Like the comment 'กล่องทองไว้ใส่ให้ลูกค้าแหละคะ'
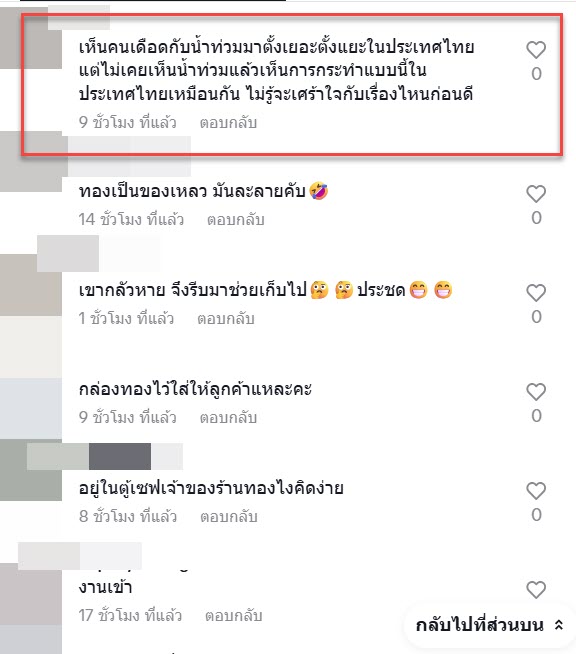The width and height of the screenshot is (576, 654). tap(536, 392)
